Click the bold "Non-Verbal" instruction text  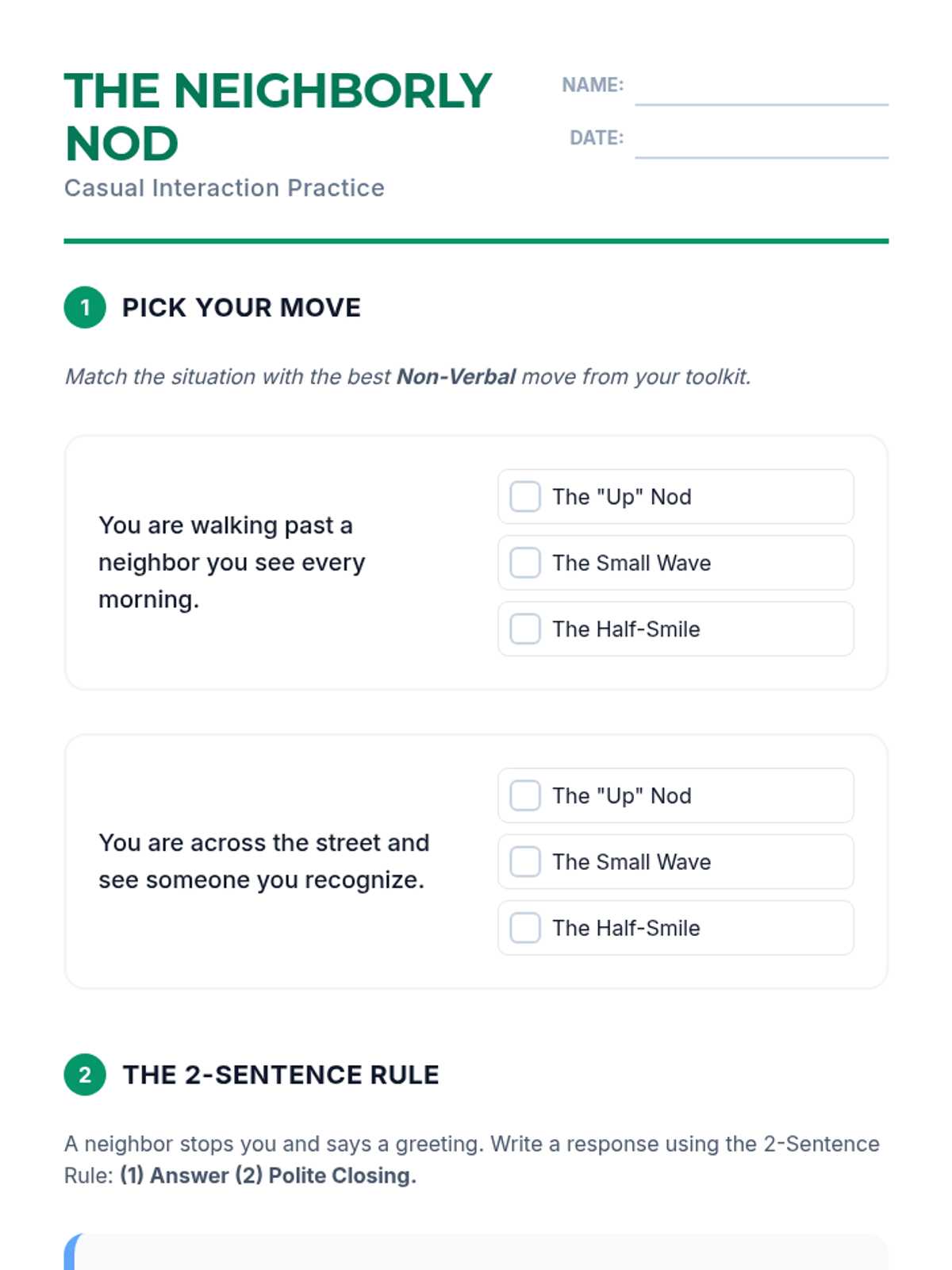[456, 376]
